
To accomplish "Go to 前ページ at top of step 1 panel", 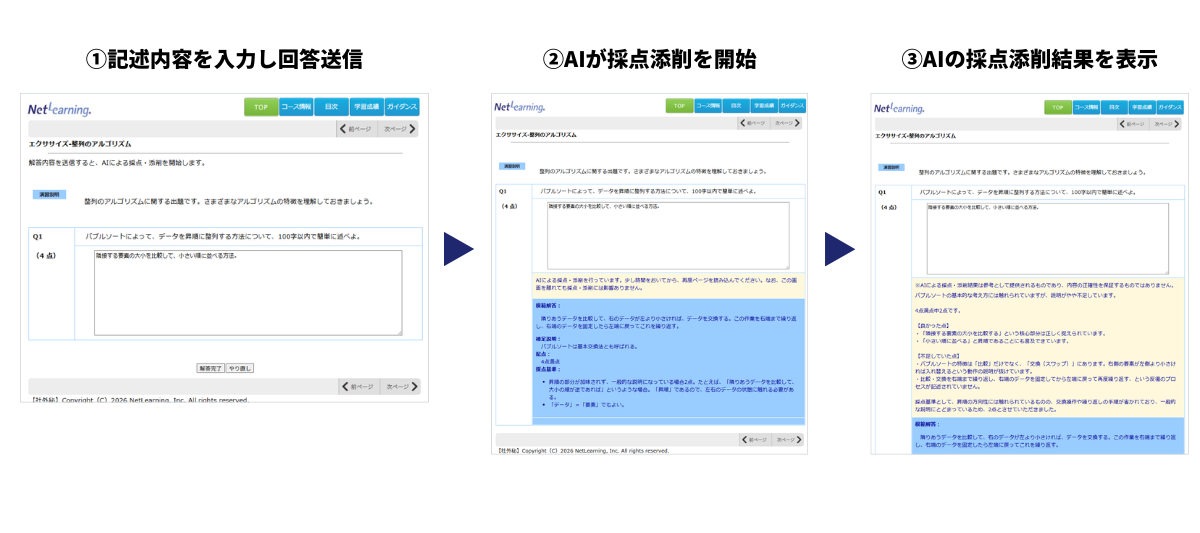I will pyautogui.click(x=355, y=129).
